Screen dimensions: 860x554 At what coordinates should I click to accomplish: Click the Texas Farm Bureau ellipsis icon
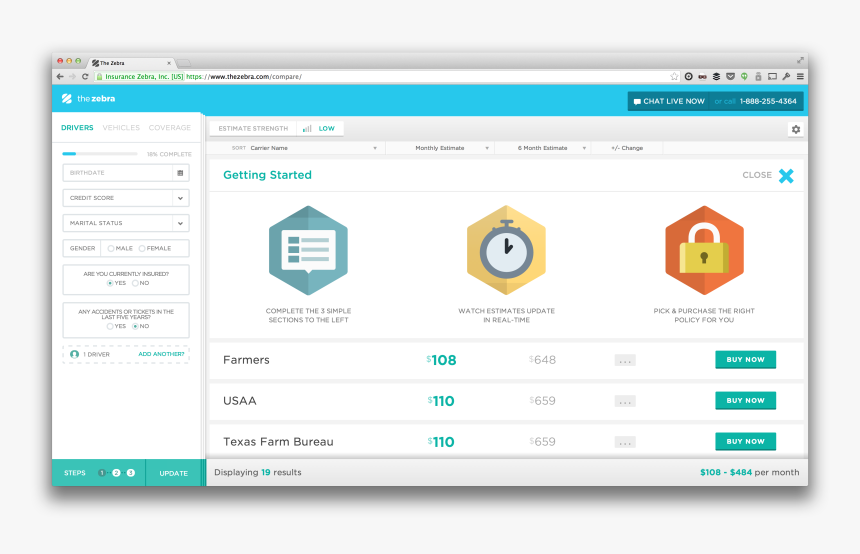625,442
